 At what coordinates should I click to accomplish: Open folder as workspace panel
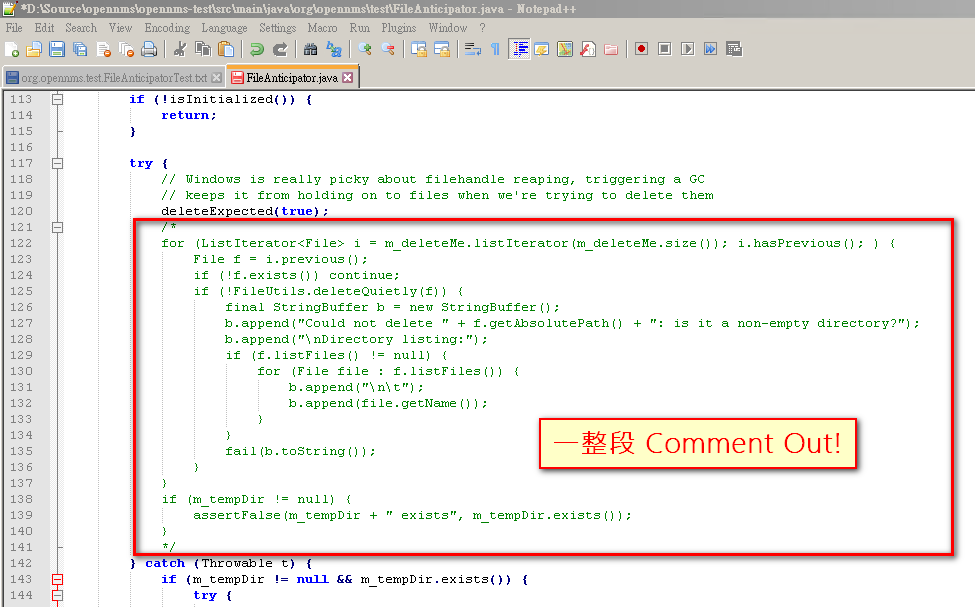[611, 49]
